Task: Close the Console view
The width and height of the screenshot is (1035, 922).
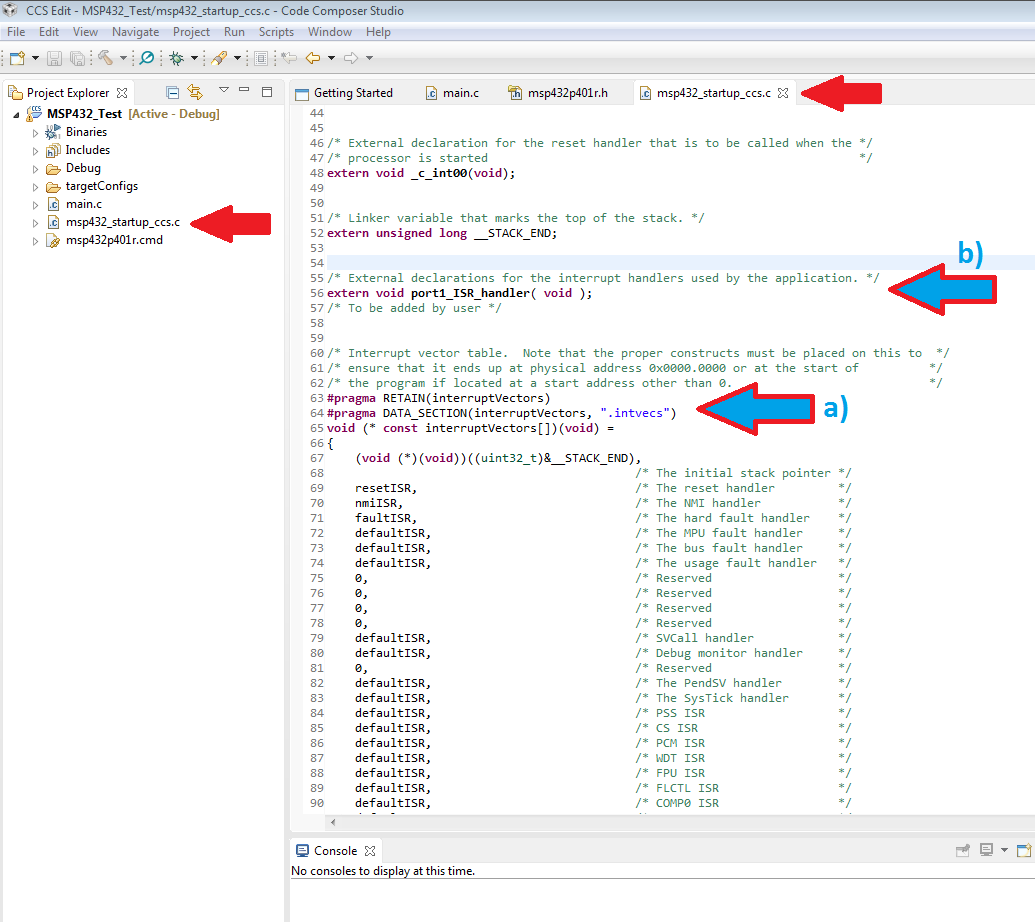Action: [x=370, y=851]
